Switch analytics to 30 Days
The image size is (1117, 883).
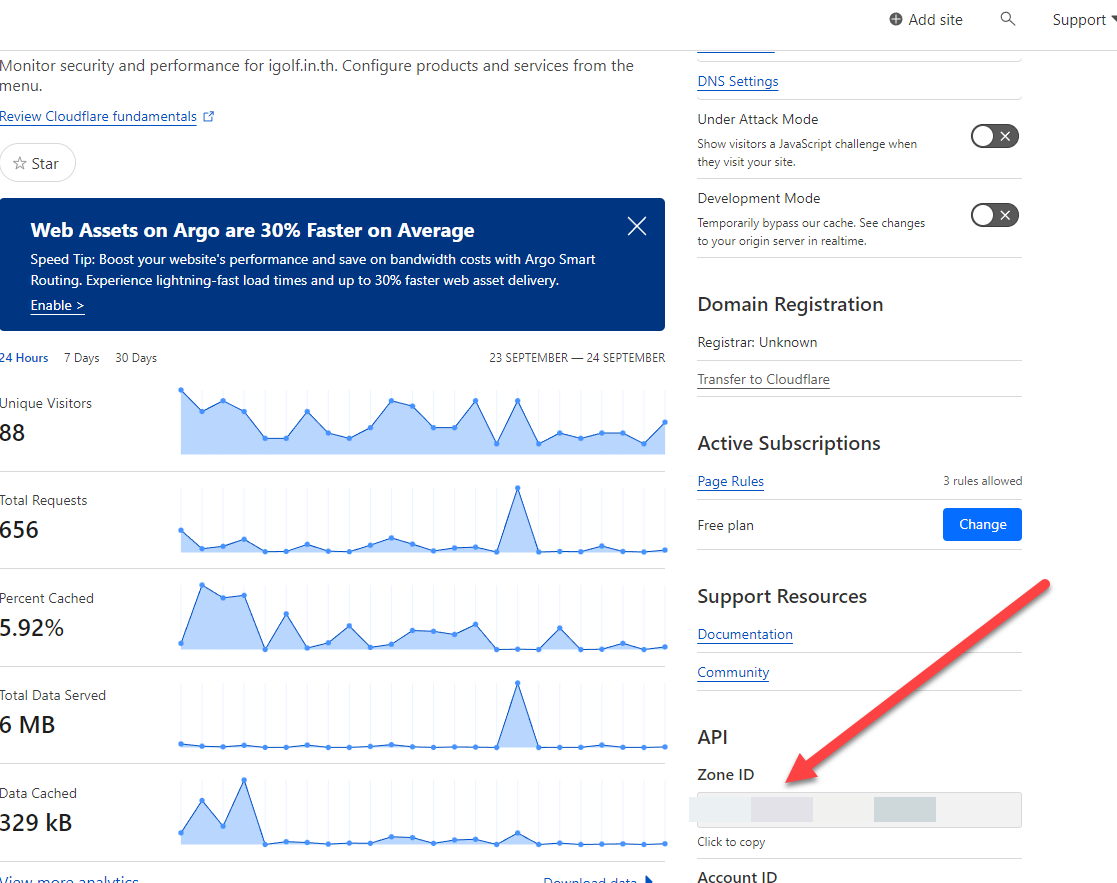click(x=136, y=357)
